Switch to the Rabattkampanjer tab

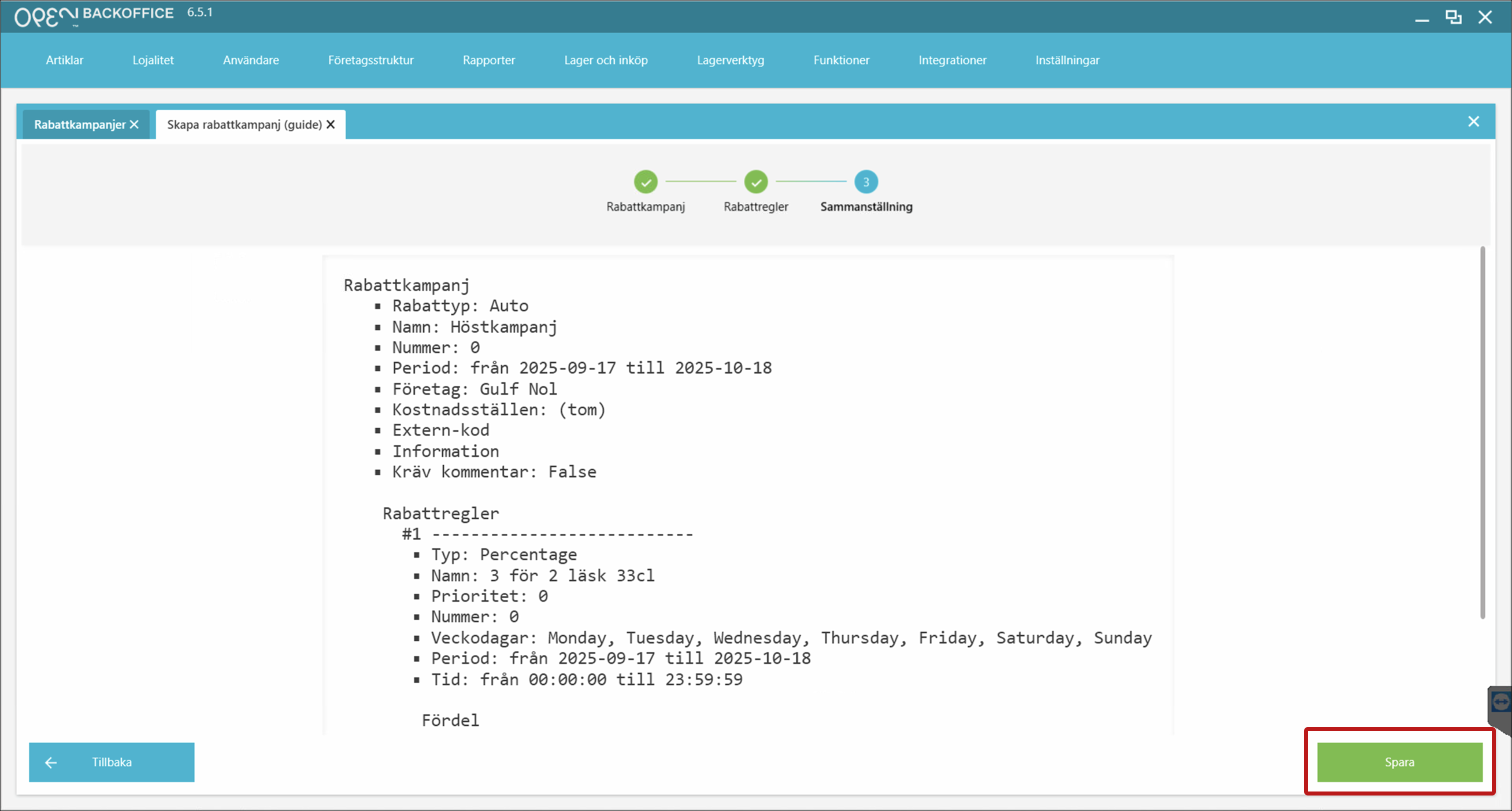click(x=80, y=124)
